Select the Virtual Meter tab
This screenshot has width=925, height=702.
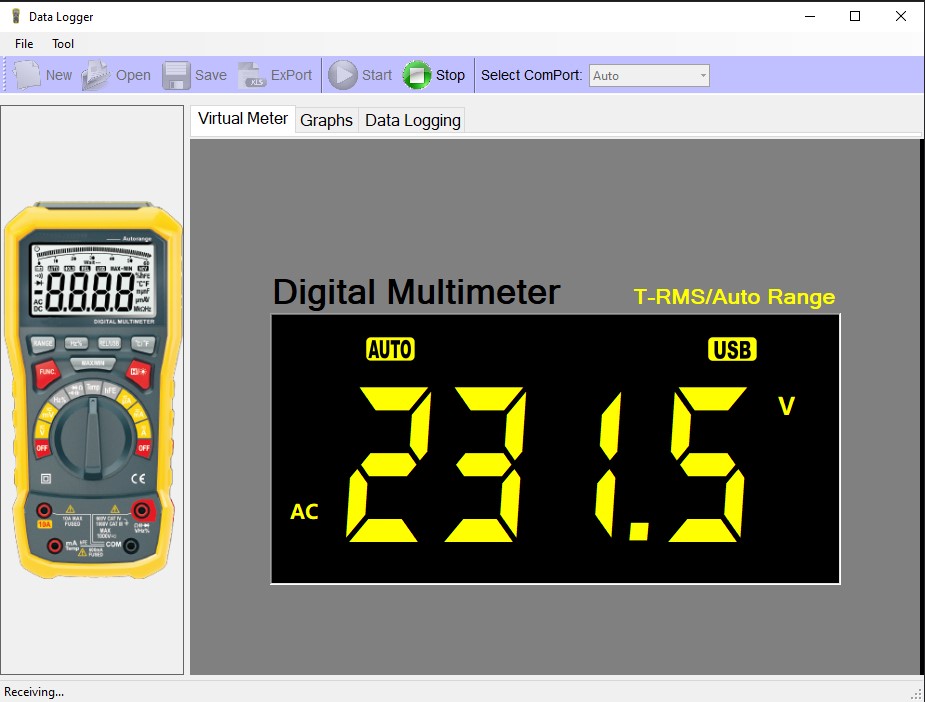coord(243,119)
